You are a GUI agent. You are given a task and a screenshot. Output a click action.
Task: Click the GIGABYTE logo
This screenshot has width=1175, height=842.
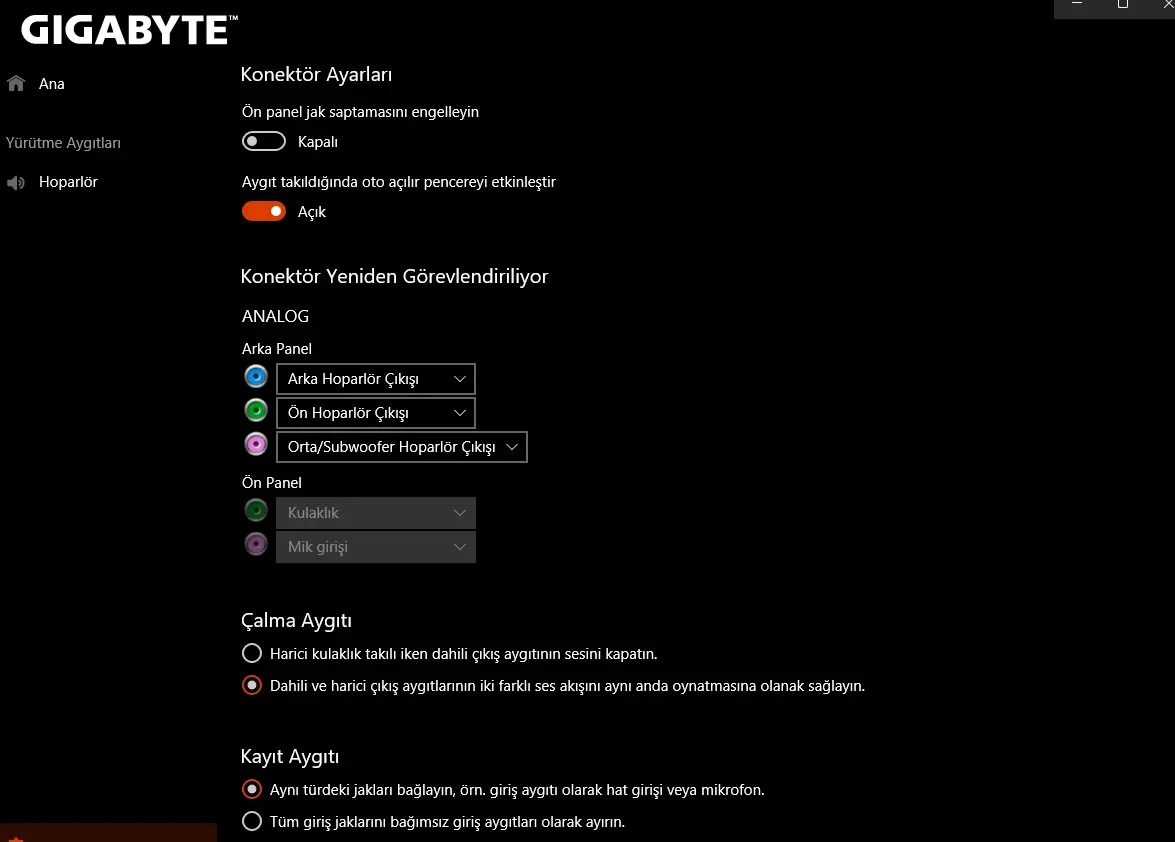pos(129,30)
